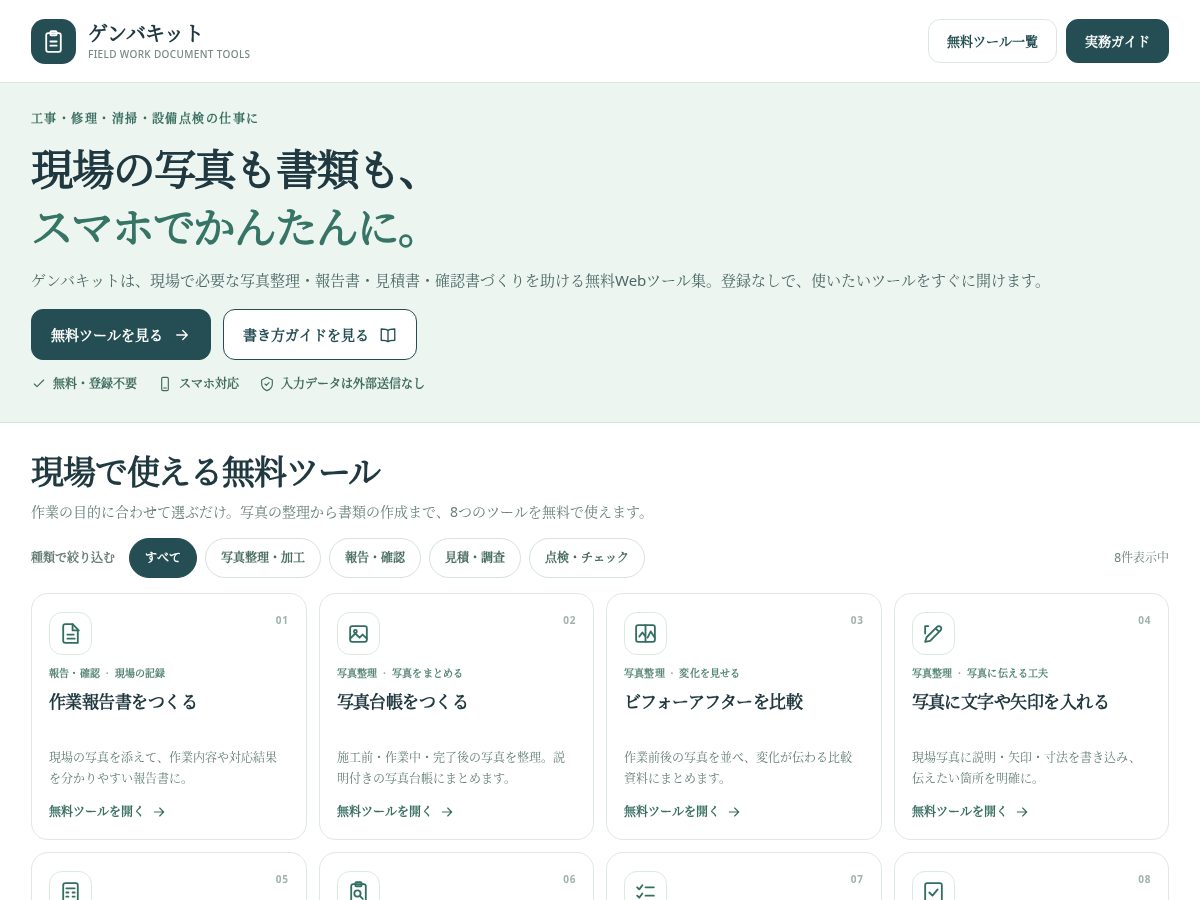Viewport: 1200px width, 900px height.
Task: Click the pencil annotate icon on card 04
Action: pyautogui.click(x=933, y=633)
